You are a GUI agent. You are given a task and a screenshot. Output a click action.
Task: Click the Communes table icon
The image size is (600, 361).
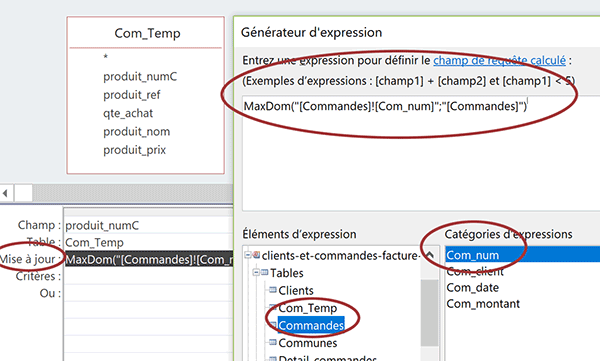tap(273, 342)
